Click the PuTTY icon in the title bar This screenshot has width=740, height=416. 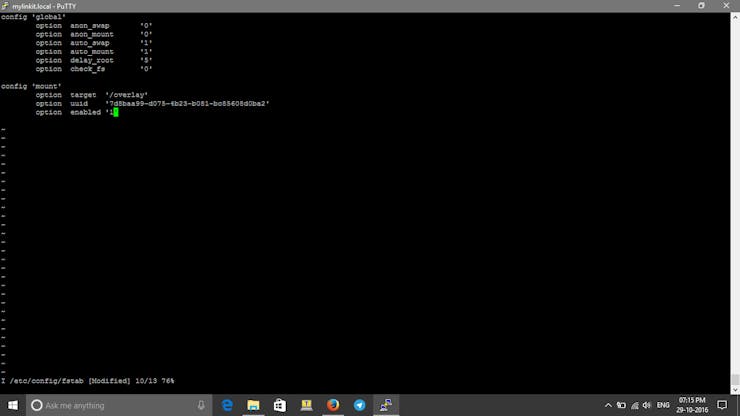[x=5, y=6]
